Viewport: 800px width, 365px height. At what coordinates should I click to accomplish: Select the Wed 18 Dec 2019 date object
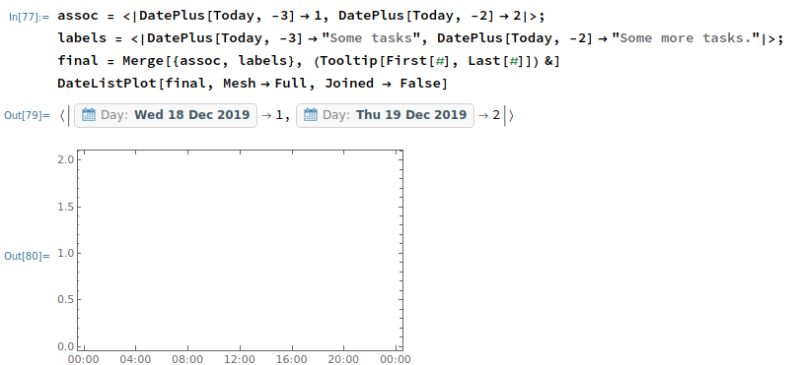(x=166, y=115)
